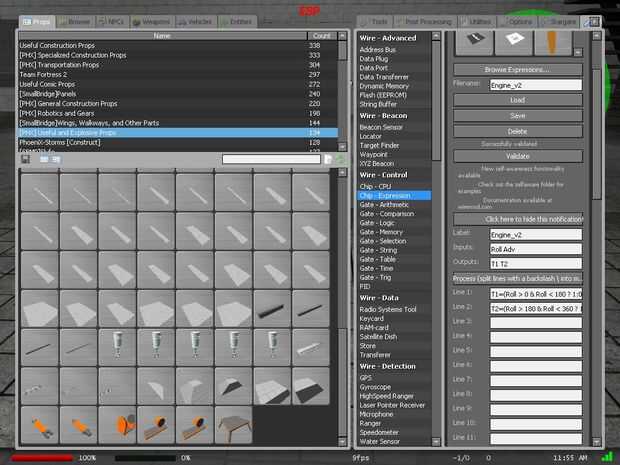Select Radio Systems Tool
The image size is (620, 465).
pyautogui.click(x=394, y=309)
